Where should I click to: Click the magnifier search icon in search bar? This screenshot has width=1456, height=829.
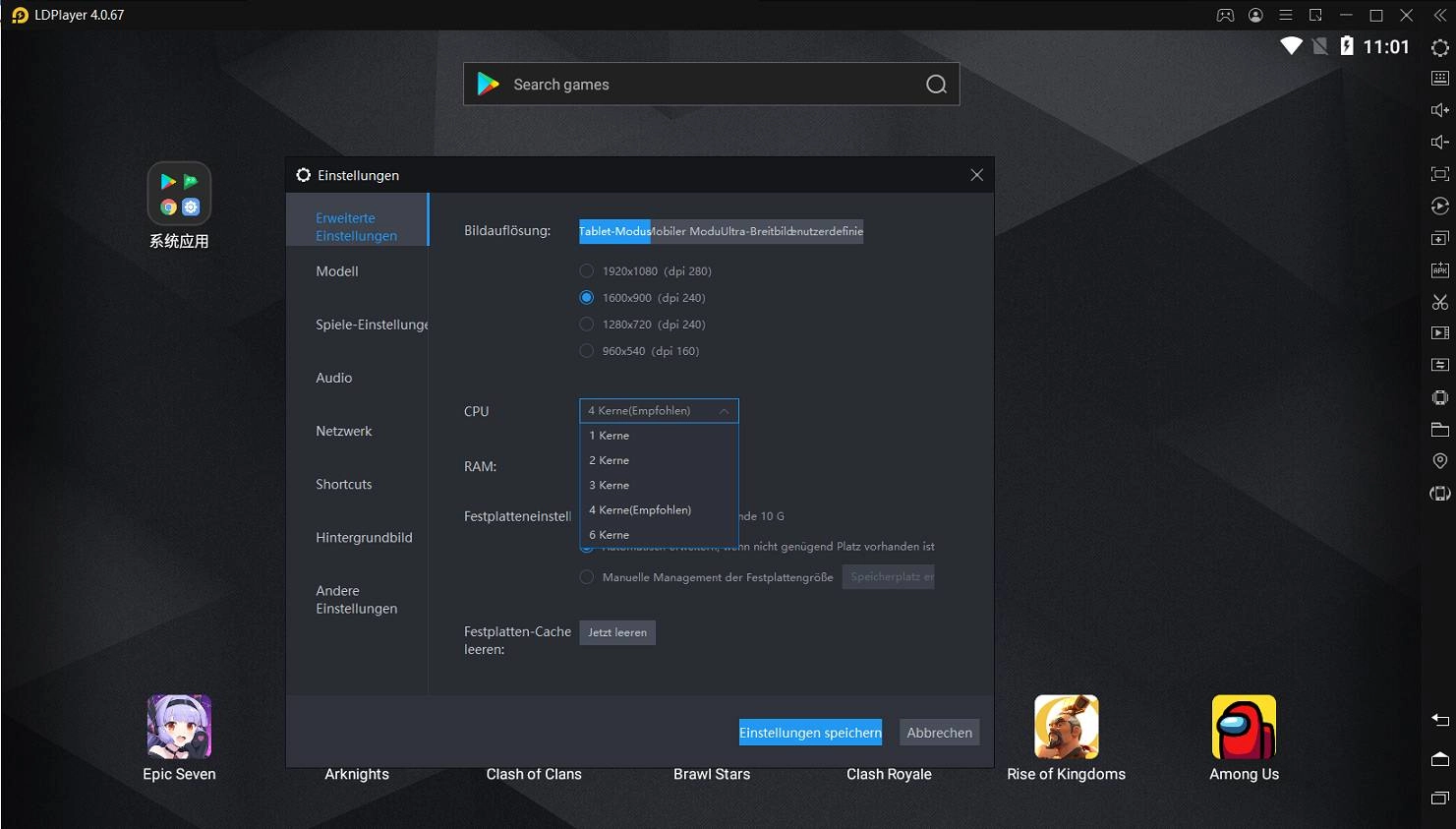coord(937,85)
